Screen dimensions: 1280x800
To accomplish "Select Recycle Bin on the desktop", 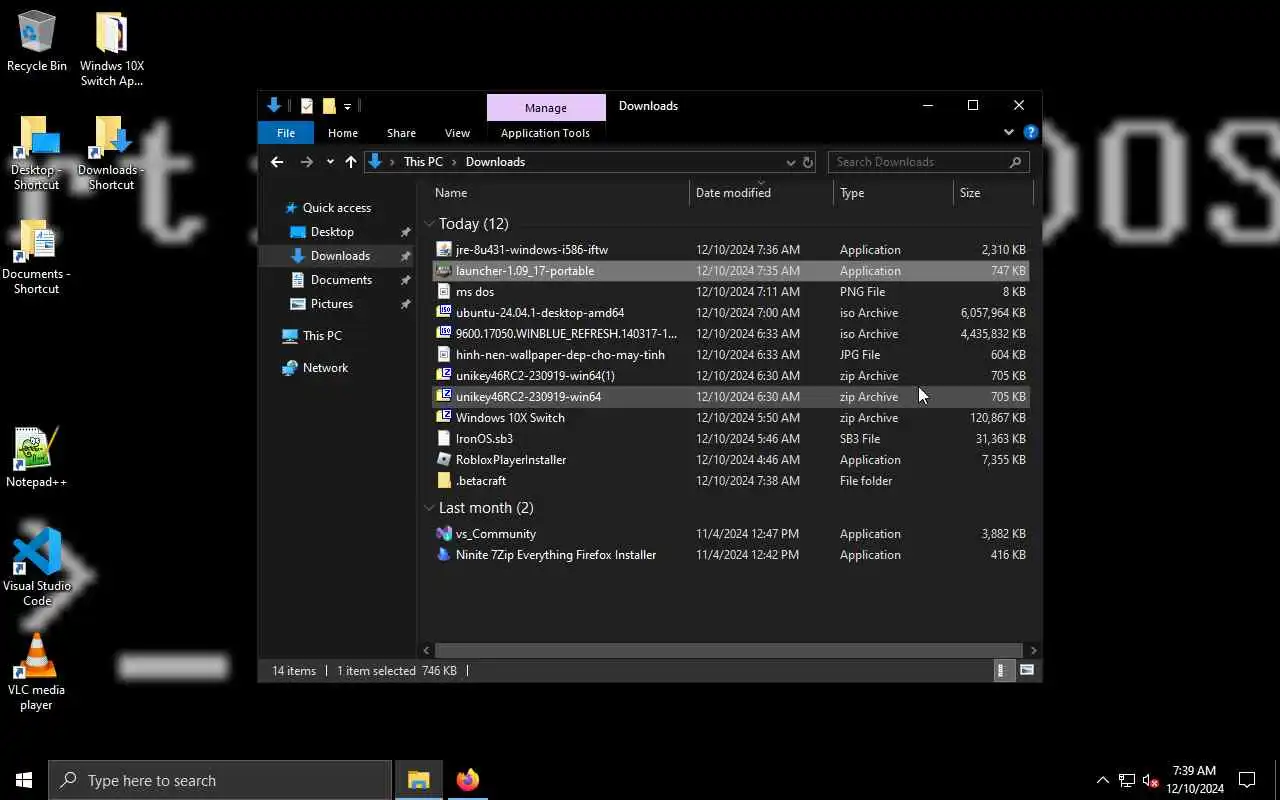I will tap(37, 42).
